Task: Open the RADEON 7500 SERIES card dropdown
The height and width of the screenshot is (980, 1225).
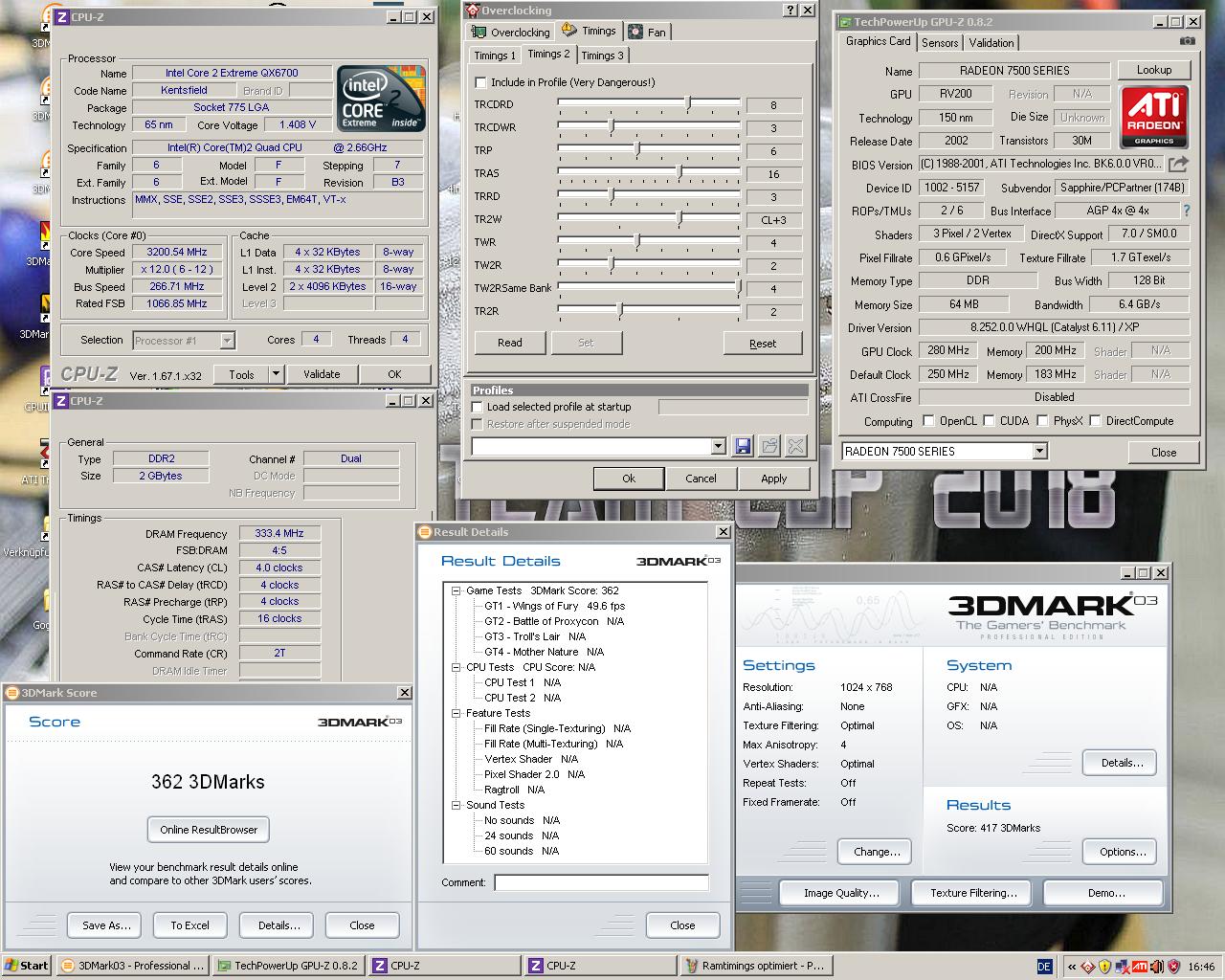Action: [x=1039, y=452]
